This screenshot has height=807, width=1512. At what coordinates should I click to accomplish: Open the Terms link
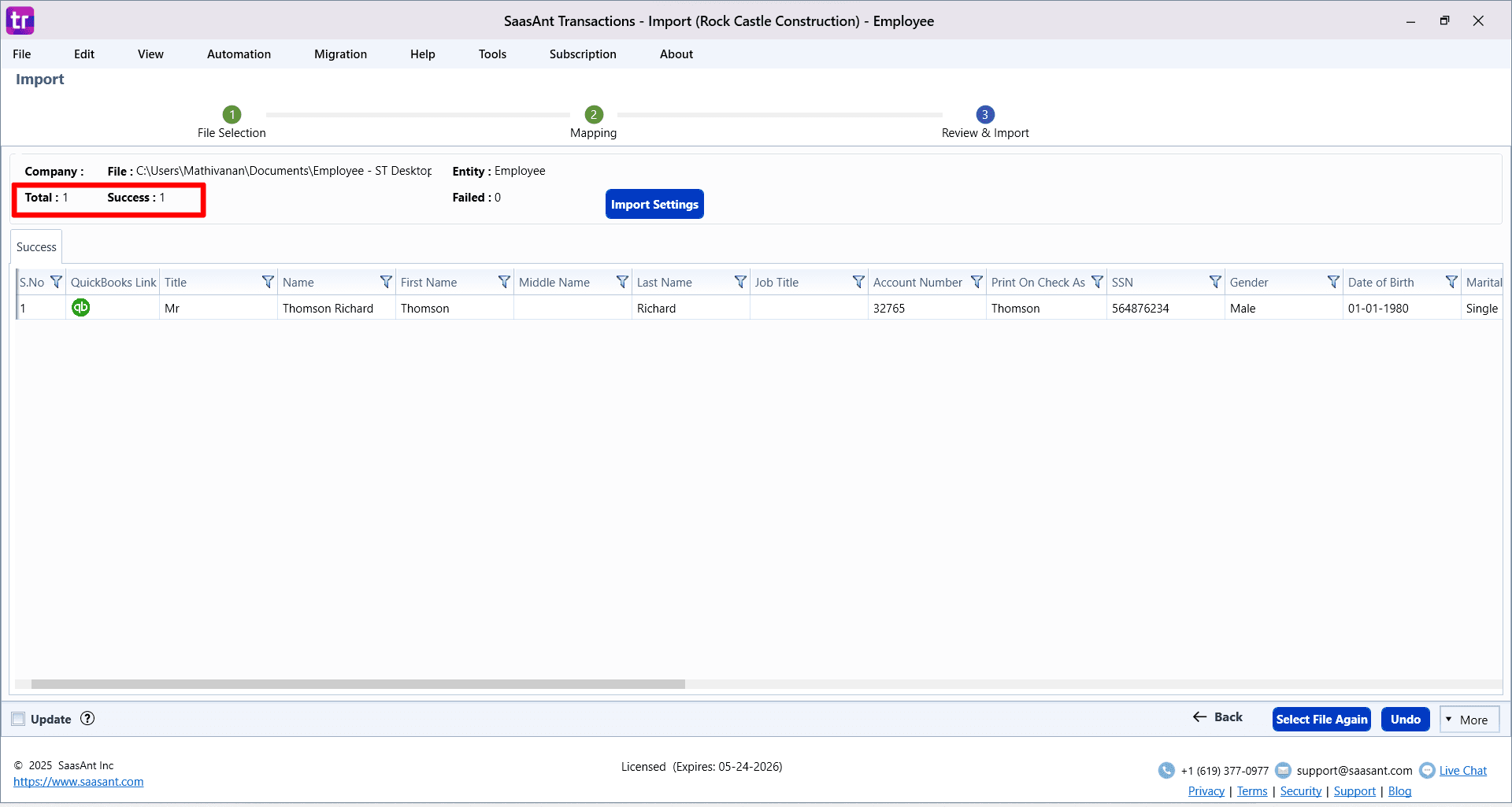[1252, 791]
